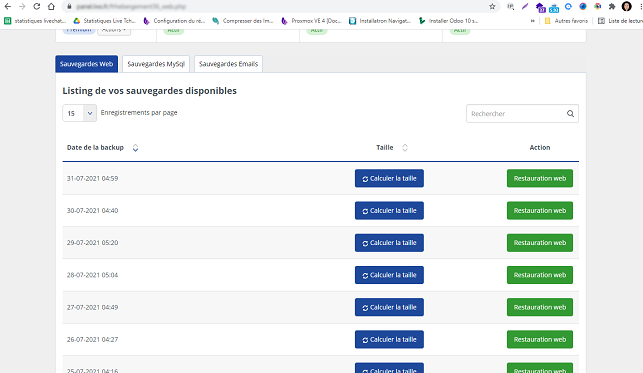Viewport: 643px width, 373px height.
Task: Click the browser forward arrow
Action: click(22, 7)
